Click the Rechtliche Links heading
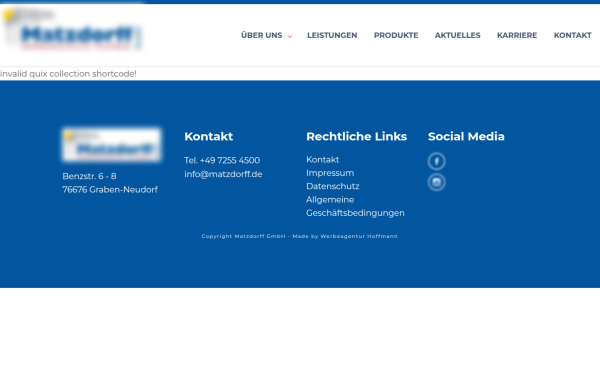The height and width of the screenshot is (375, 600). 356,137
